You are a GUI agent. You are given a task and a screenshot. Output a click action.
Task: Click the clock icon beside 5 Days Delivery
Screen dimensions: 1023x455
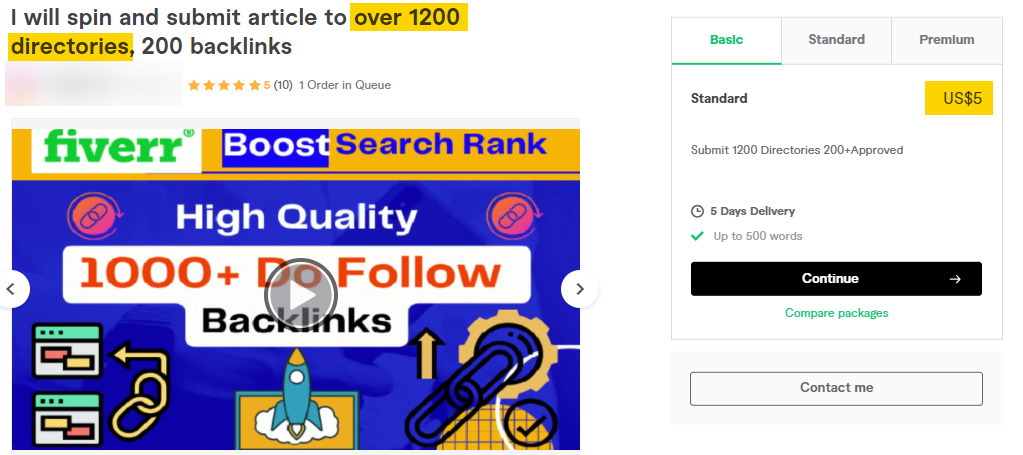tap(697, 212)
